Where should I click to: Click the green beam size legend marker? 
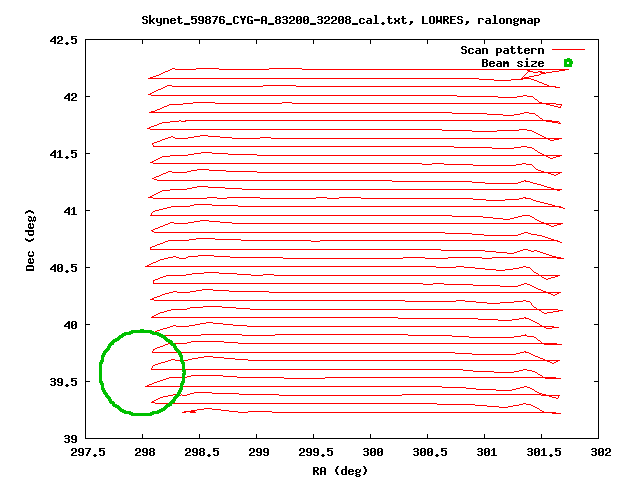point(568,62)
